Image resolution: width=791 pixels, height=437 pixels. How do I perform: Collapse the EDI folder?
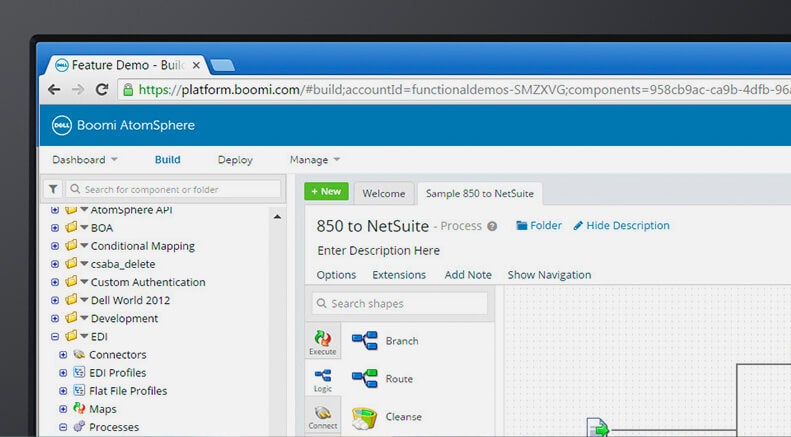coord(55,337)
